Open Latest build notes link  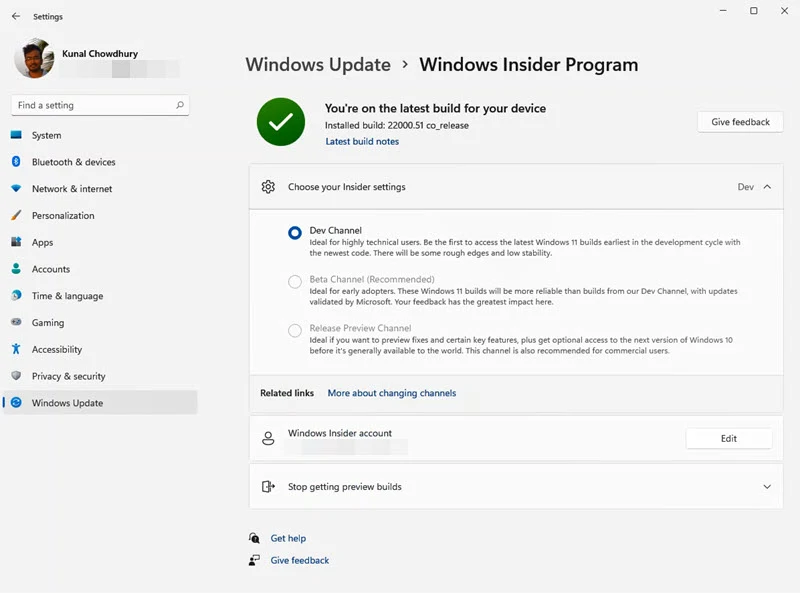click(362, 141)
